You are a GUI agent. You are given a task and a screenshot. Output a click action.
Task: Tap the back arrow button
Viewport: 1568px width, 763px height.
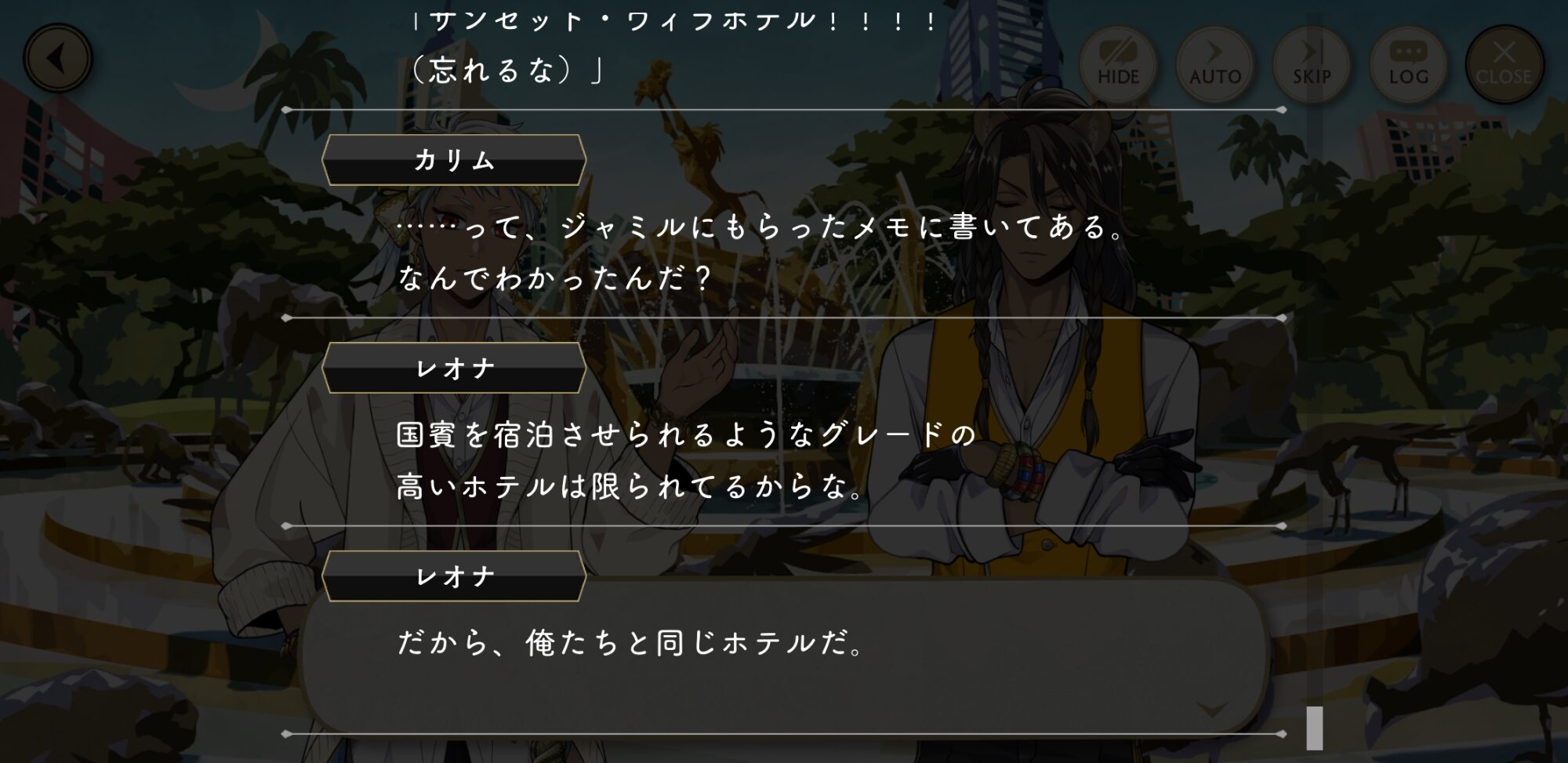click(57, 59)
